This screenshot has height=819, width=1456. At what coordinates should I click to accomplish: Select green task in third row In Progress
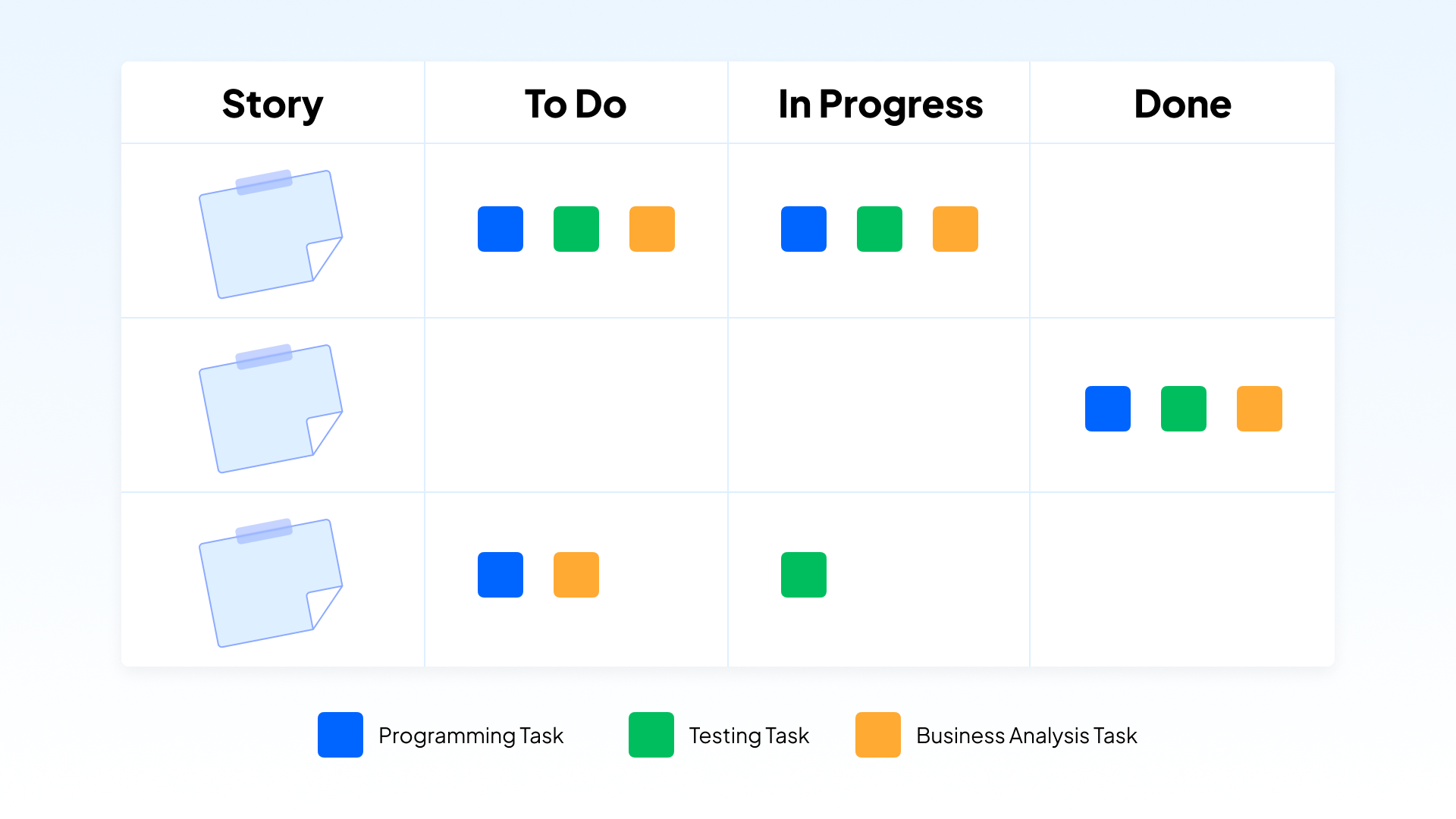click(804, 575)
